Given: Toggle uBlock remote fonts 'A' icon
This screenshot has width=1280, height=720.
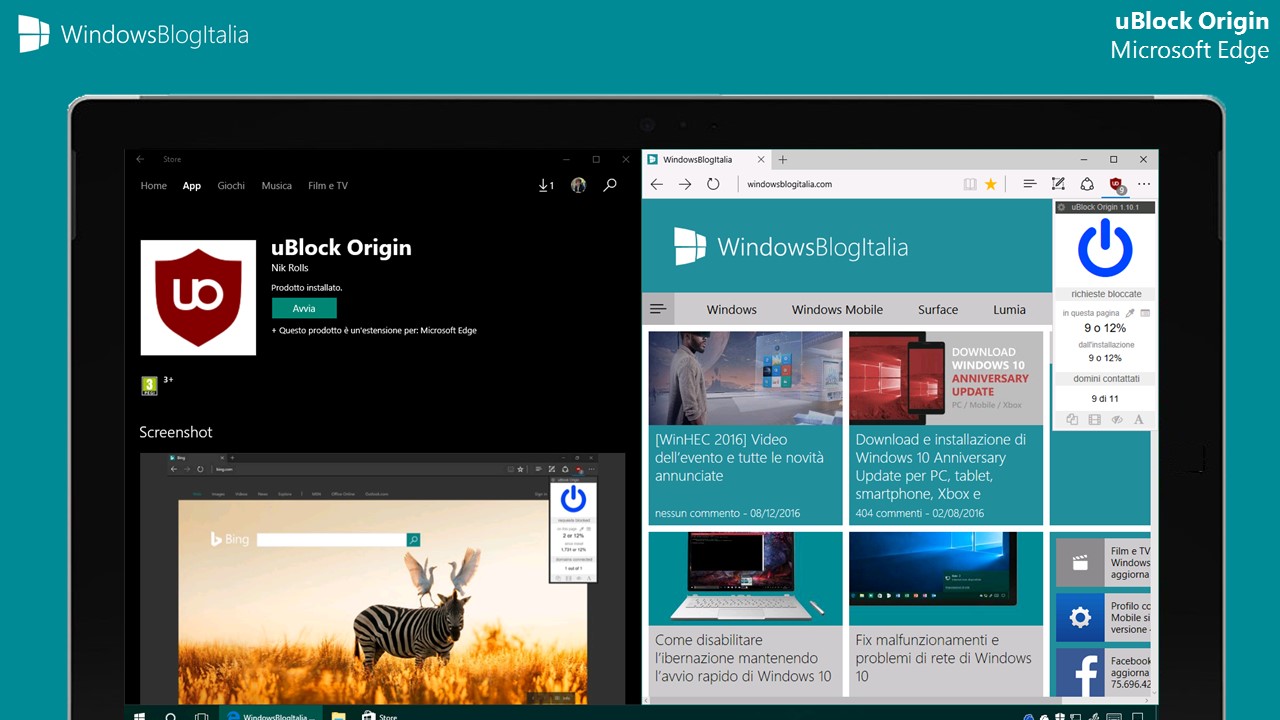Looking at the screenshot, I should point(1139,420).
